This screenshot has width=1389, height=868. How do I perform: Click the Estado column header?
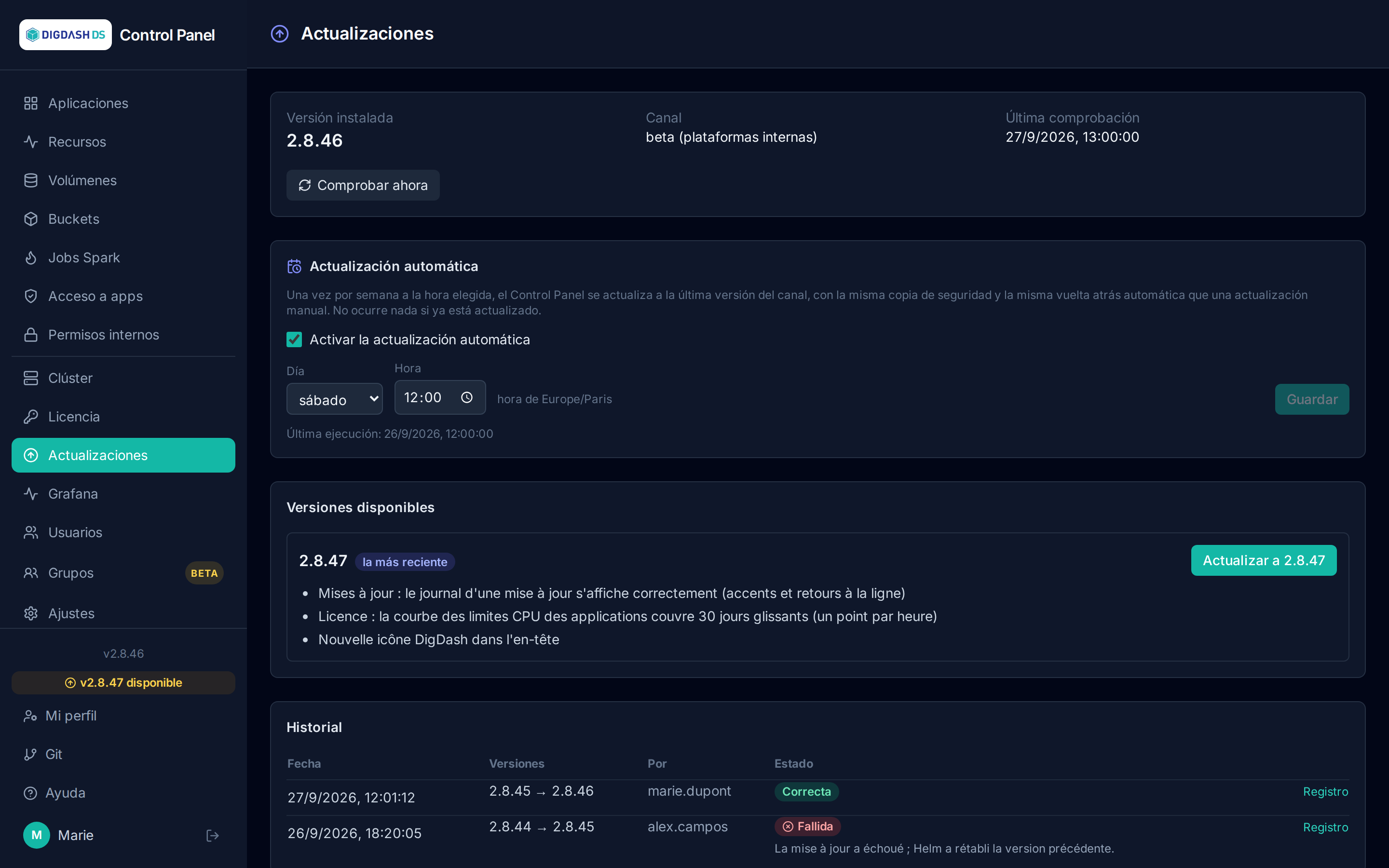[x=794, y=763]
